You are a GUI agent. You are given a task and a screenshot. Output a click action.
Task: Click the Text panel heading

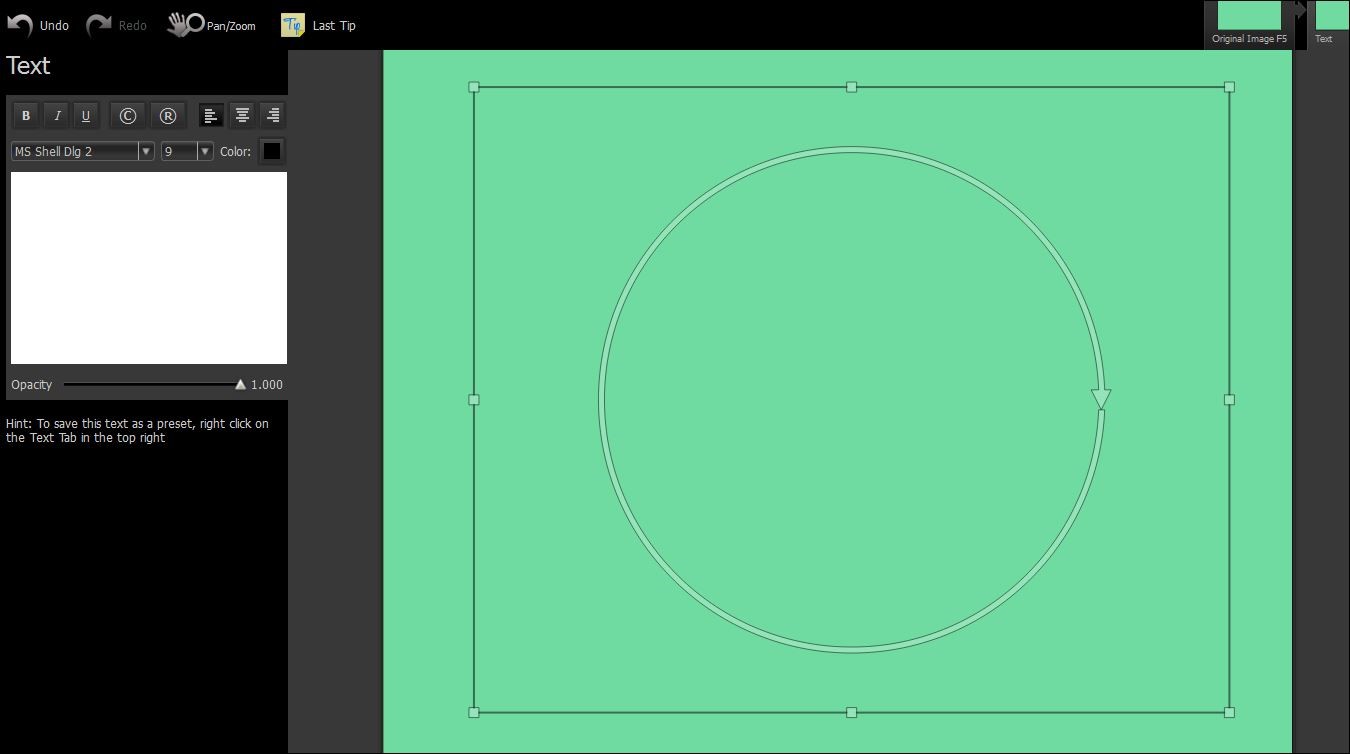pos(28,66)
